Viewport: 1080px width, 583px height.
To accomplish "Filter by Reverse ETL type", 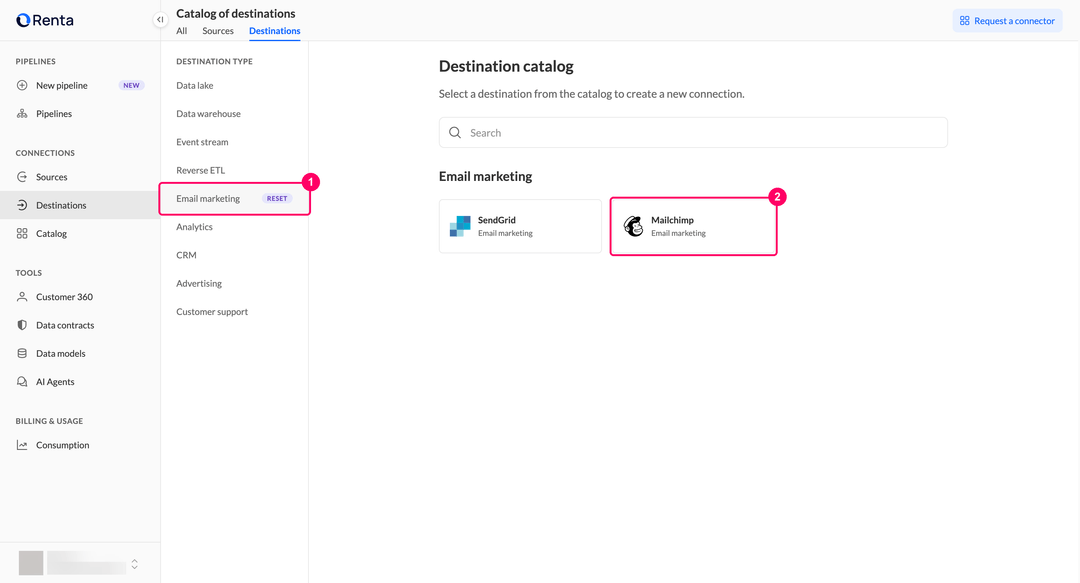I will tap(200, 170).
